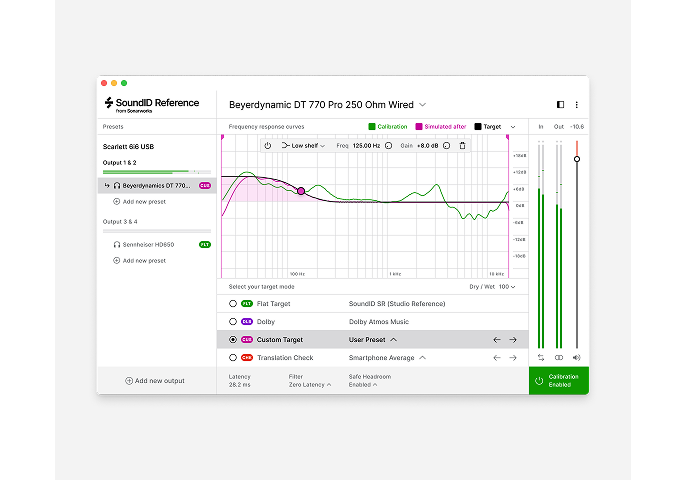Viewport: 686px width, 480px height.
Task: Toggle the black Target curve legend
Action: coord(488,126)
